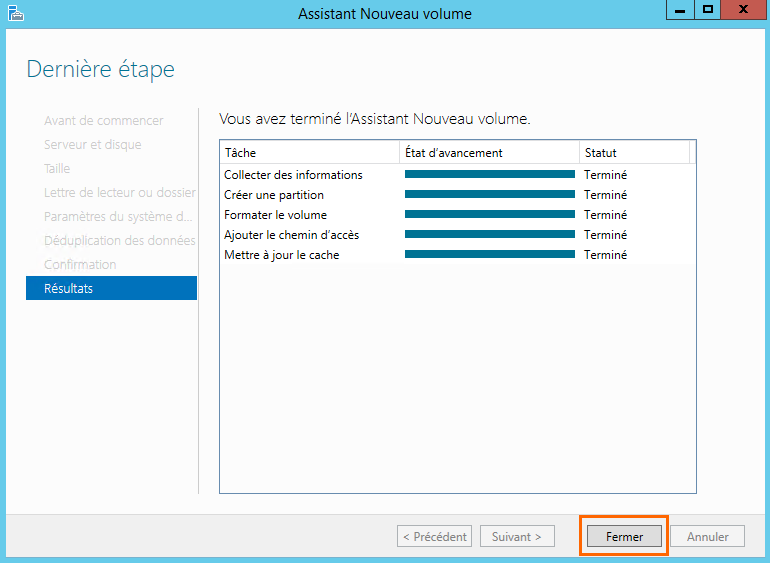Maximize the wizard window
The width and height of the screenshot is (770, 563).
pyautogui.click(x=708, y=10)
